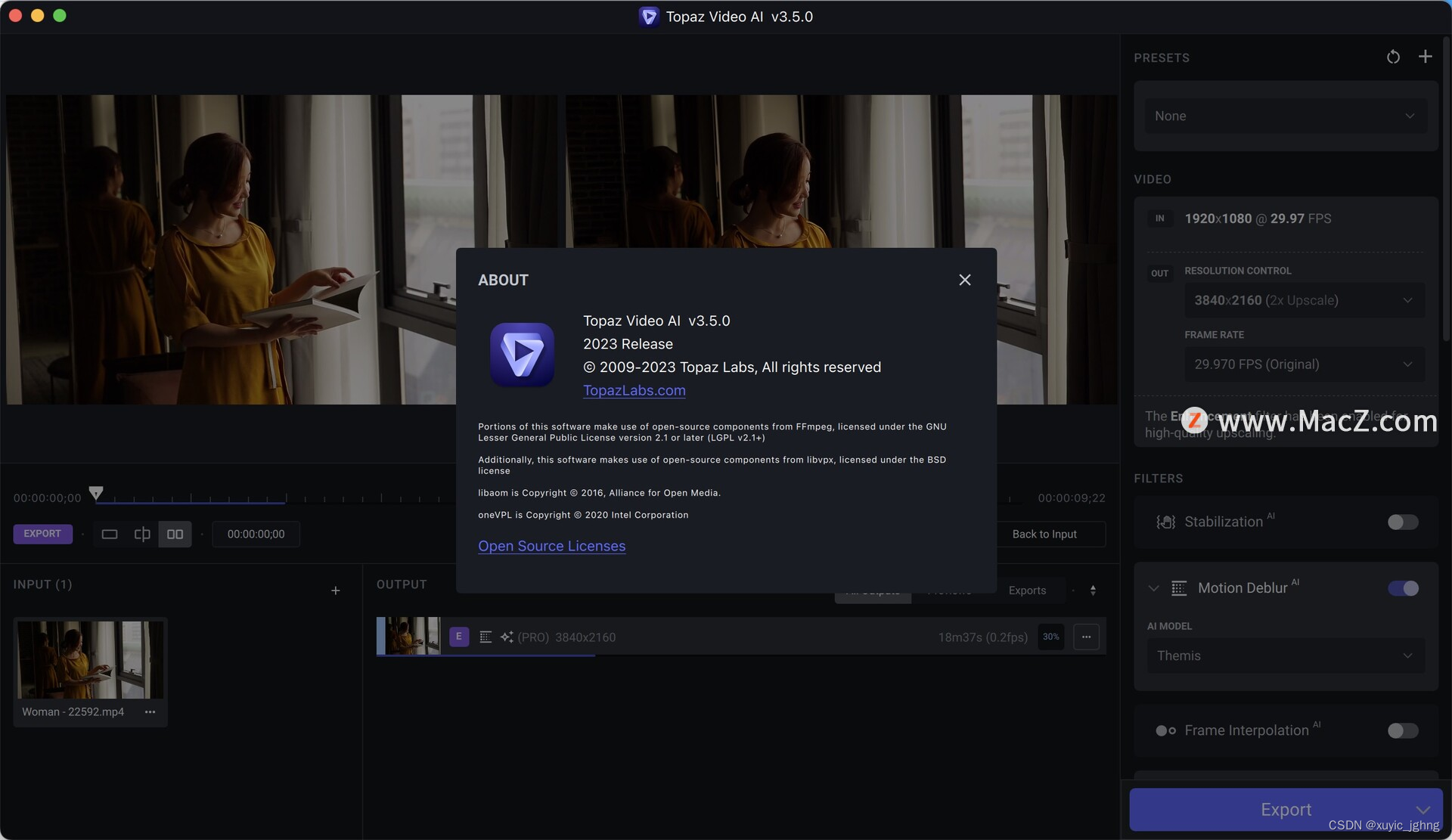
Task: Click the timecode field 00:00:00;00
Action: click(256, 534)
